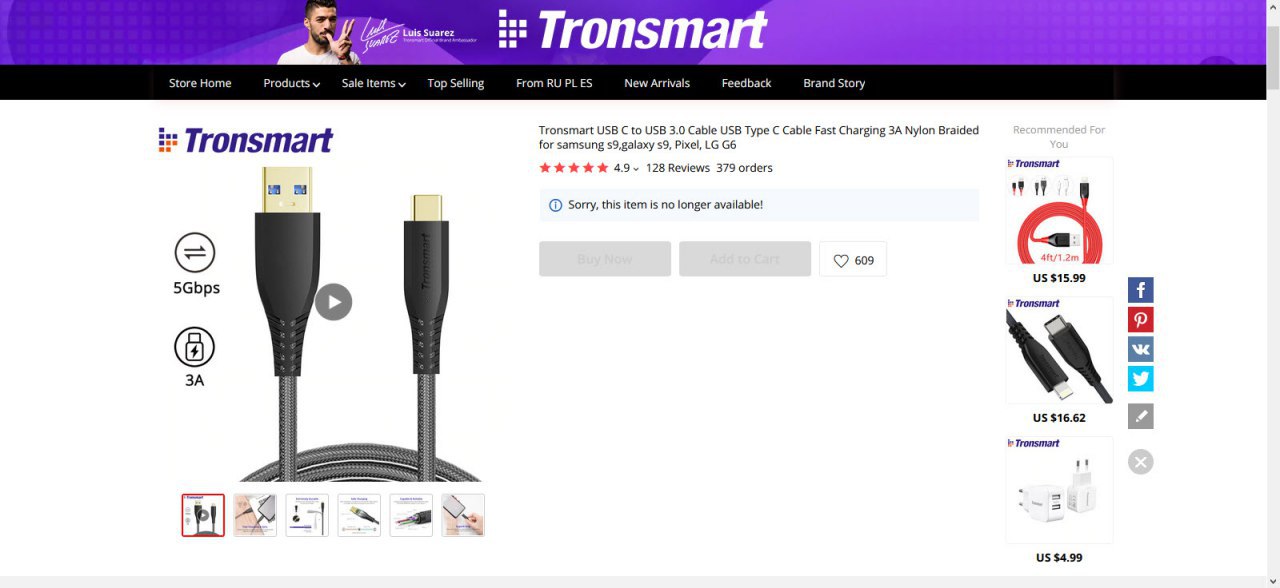The width and height of the screenshot is (1280, 588).
Task: Add item to wishlist with heart icon
Action: [x=853, y=260]
